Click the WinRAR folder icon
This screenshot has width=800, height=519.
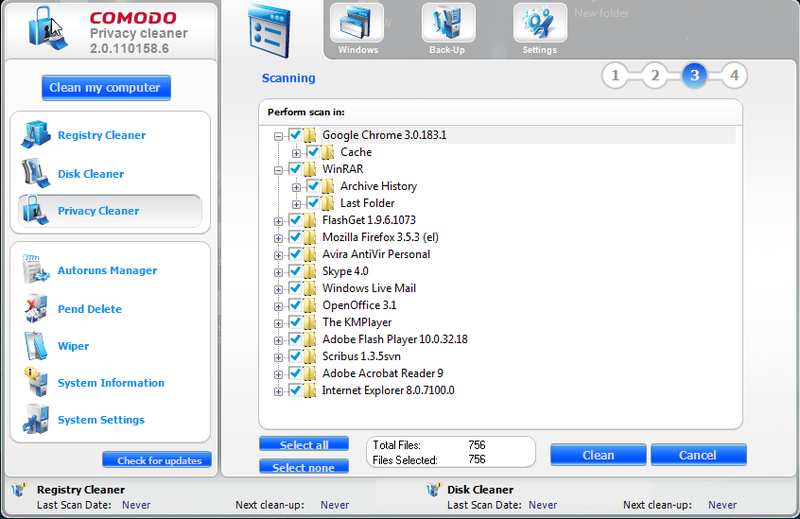tap(310, 169)
